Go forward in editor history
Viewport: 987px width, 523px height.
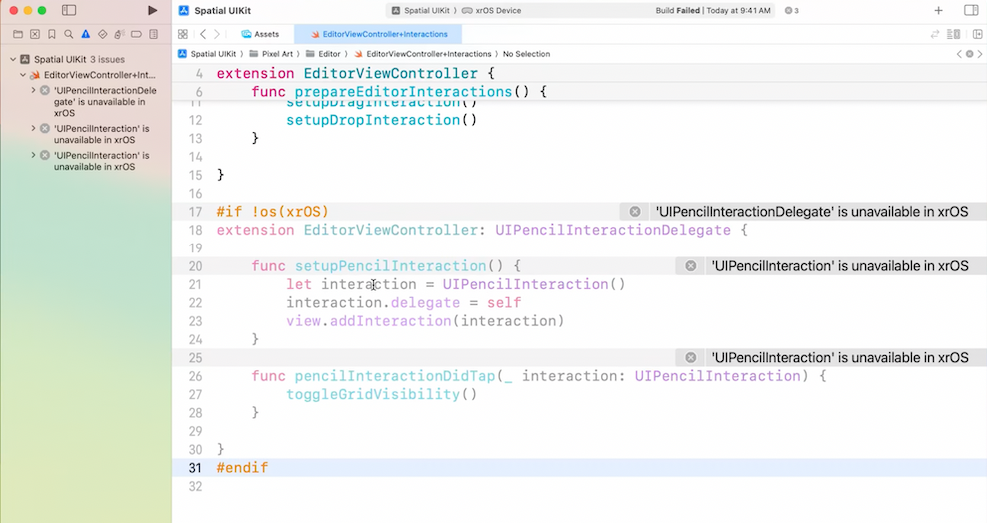(x=217, y=34)
